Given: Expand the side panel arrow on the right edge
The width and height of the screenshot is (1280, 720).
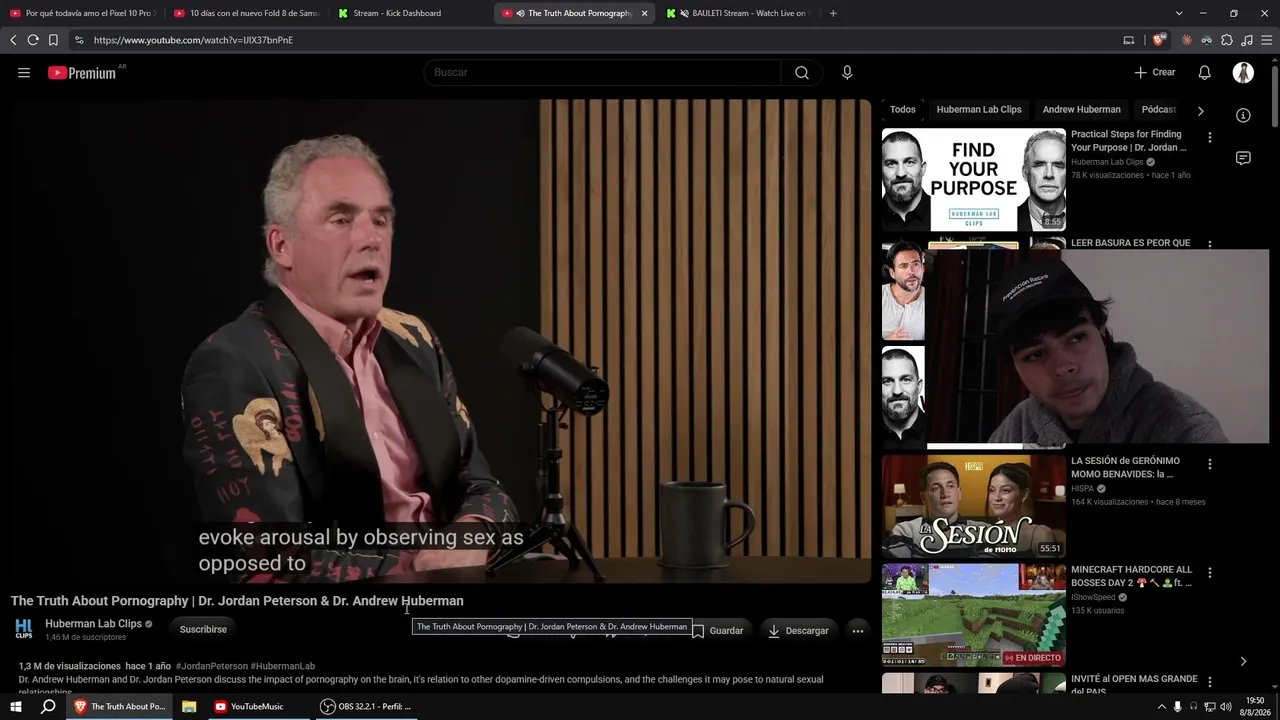Looking at the screenshot, I should tap(1243, 661).
